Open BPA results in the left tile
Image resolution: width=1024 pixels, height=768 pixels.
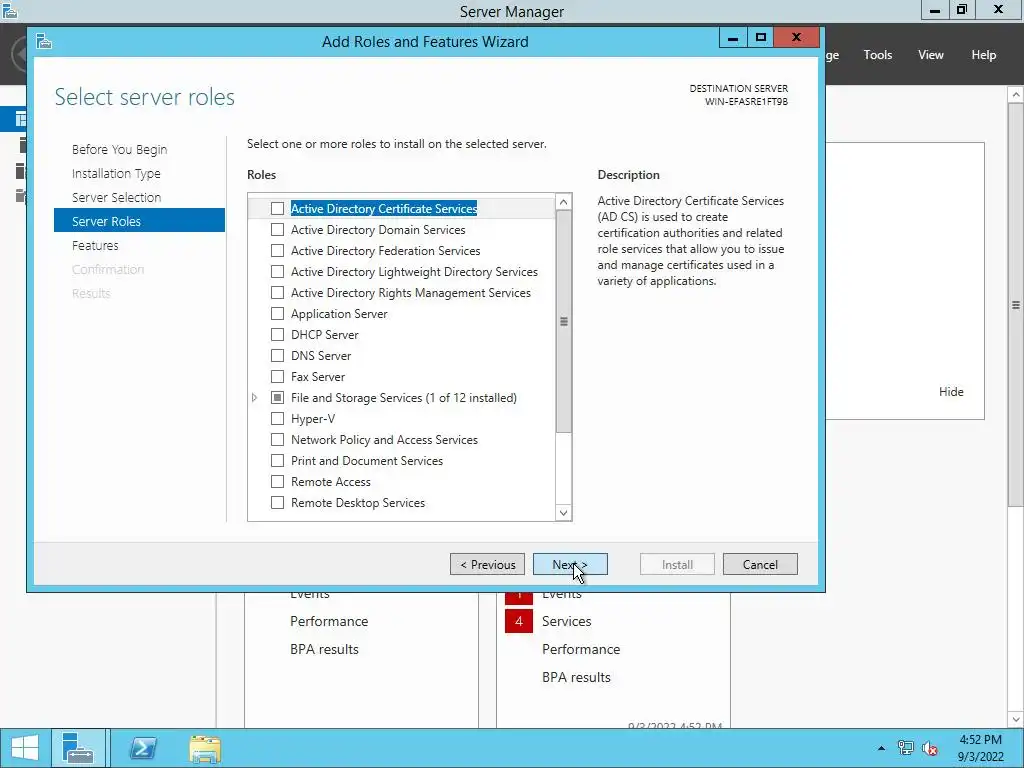(324, 649)
